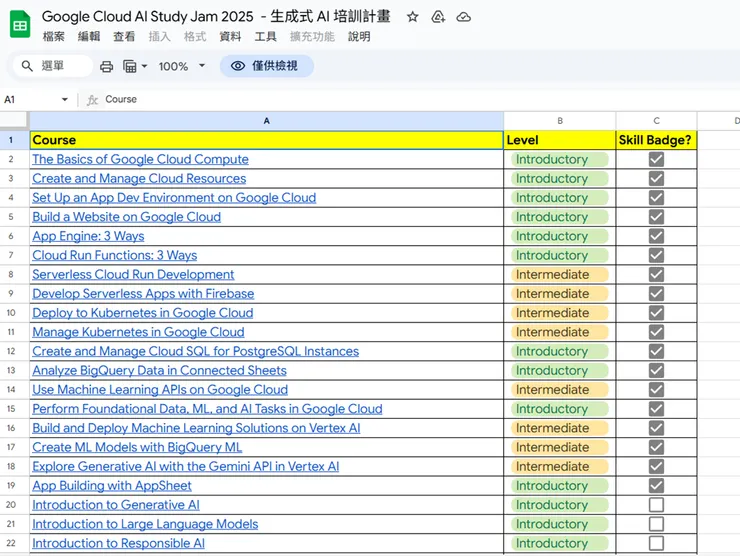
Task: Open Perform Foundational Data, ML, and AI Tasks link
Action: [x=207, y=409]
